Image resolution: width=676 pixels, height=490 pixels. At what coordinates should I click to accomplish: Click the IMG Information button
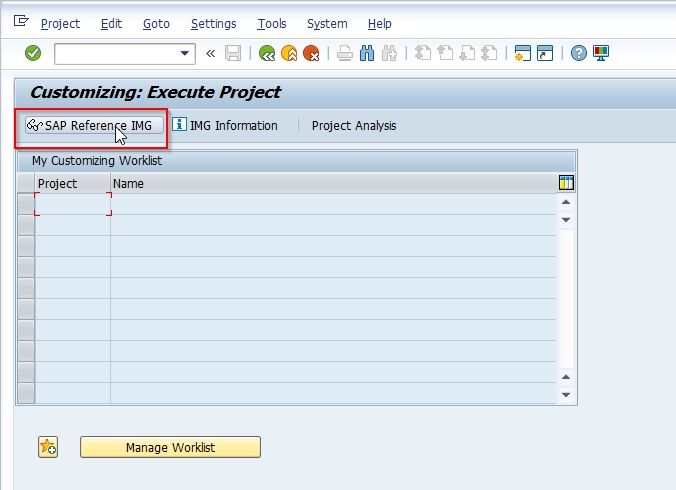225,125
